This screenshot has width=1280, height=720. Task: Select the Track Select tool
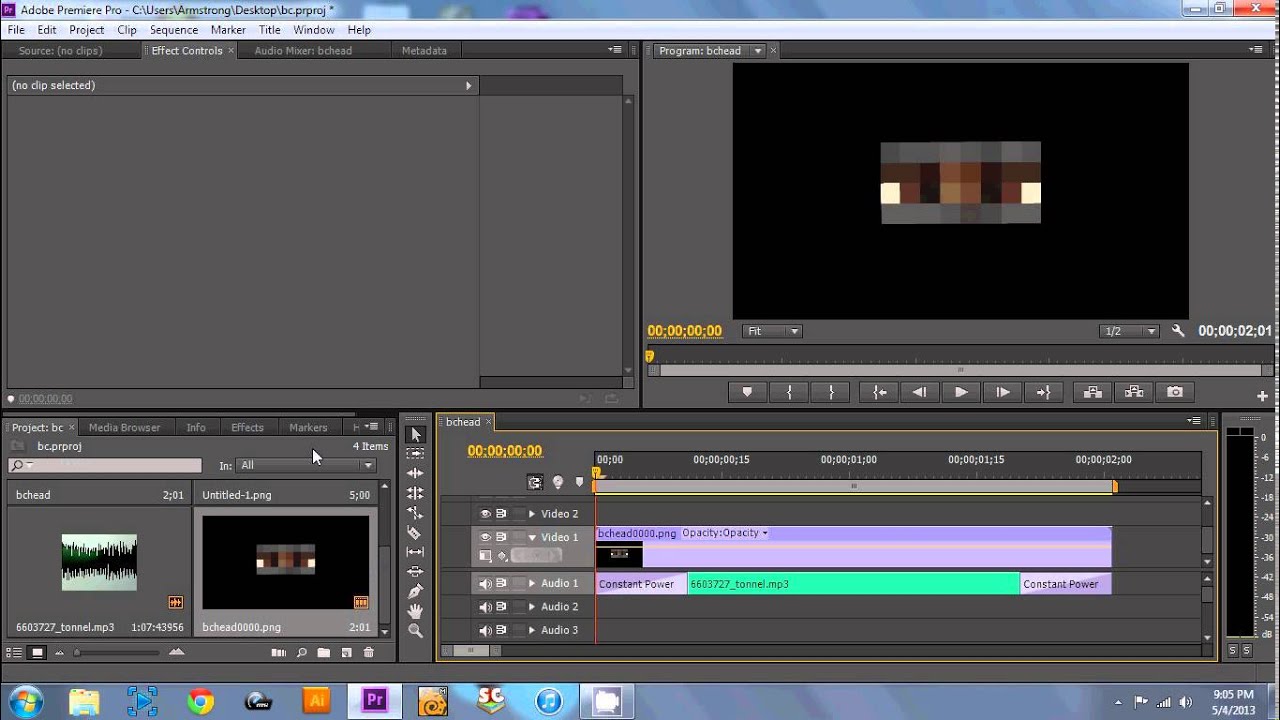[x=416, y=453]
